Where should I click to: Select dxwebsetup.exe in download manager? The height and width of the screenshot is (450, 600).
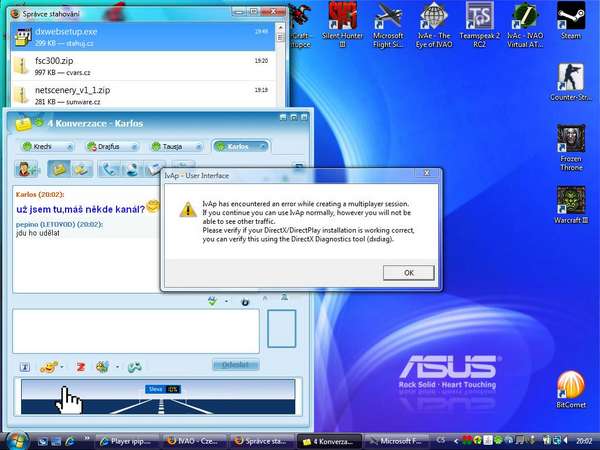pos(142,37)
